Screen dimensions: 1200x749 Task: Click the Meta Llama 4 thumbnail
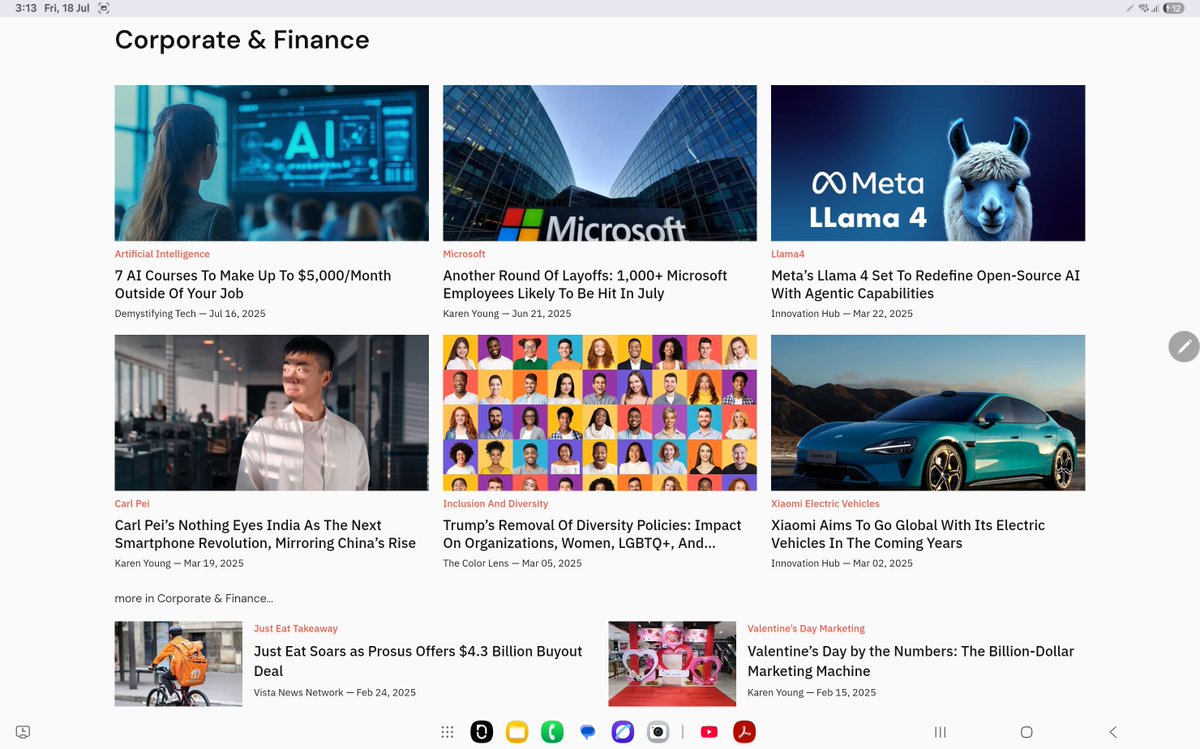(928, 163)
